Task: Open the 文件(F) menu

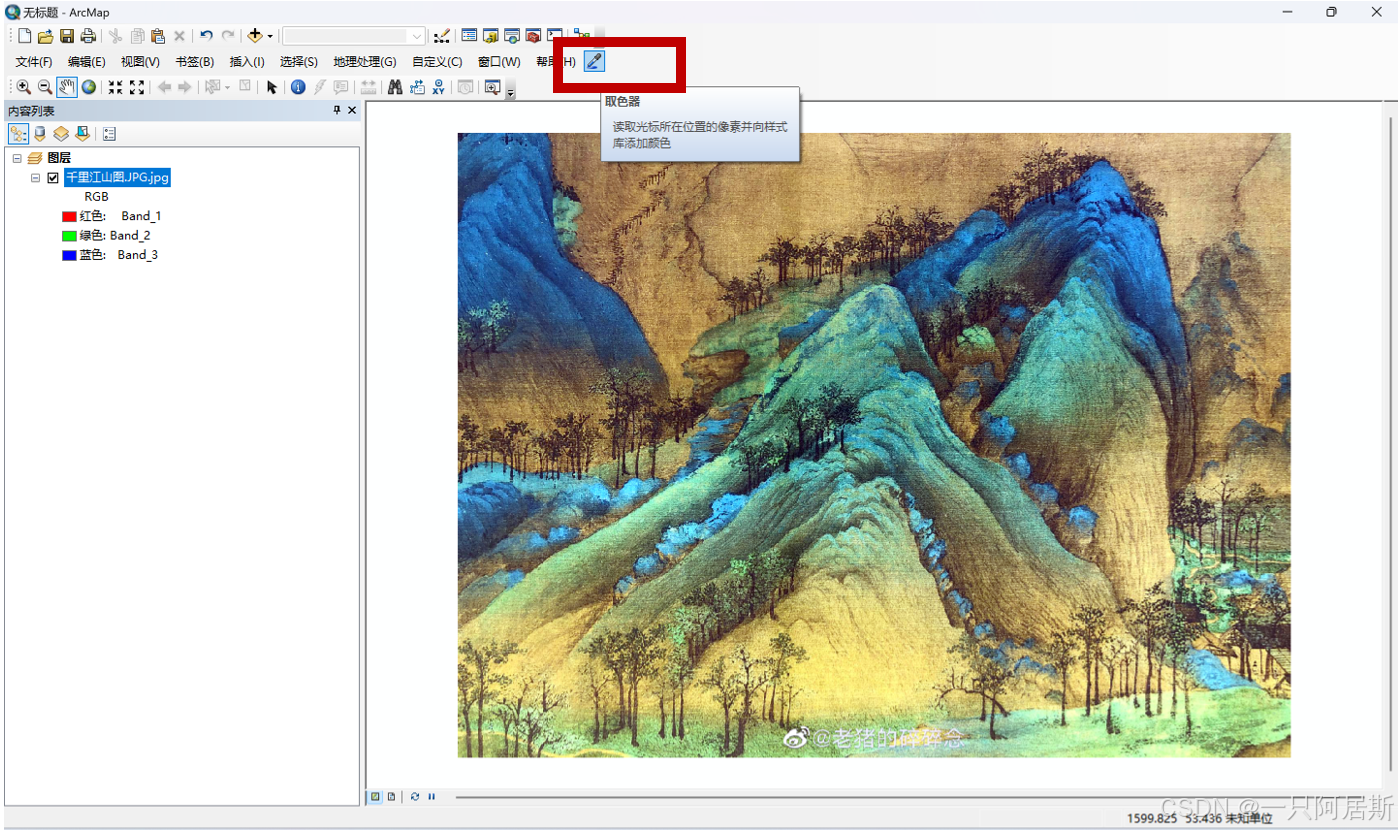Action: point(34,62)
